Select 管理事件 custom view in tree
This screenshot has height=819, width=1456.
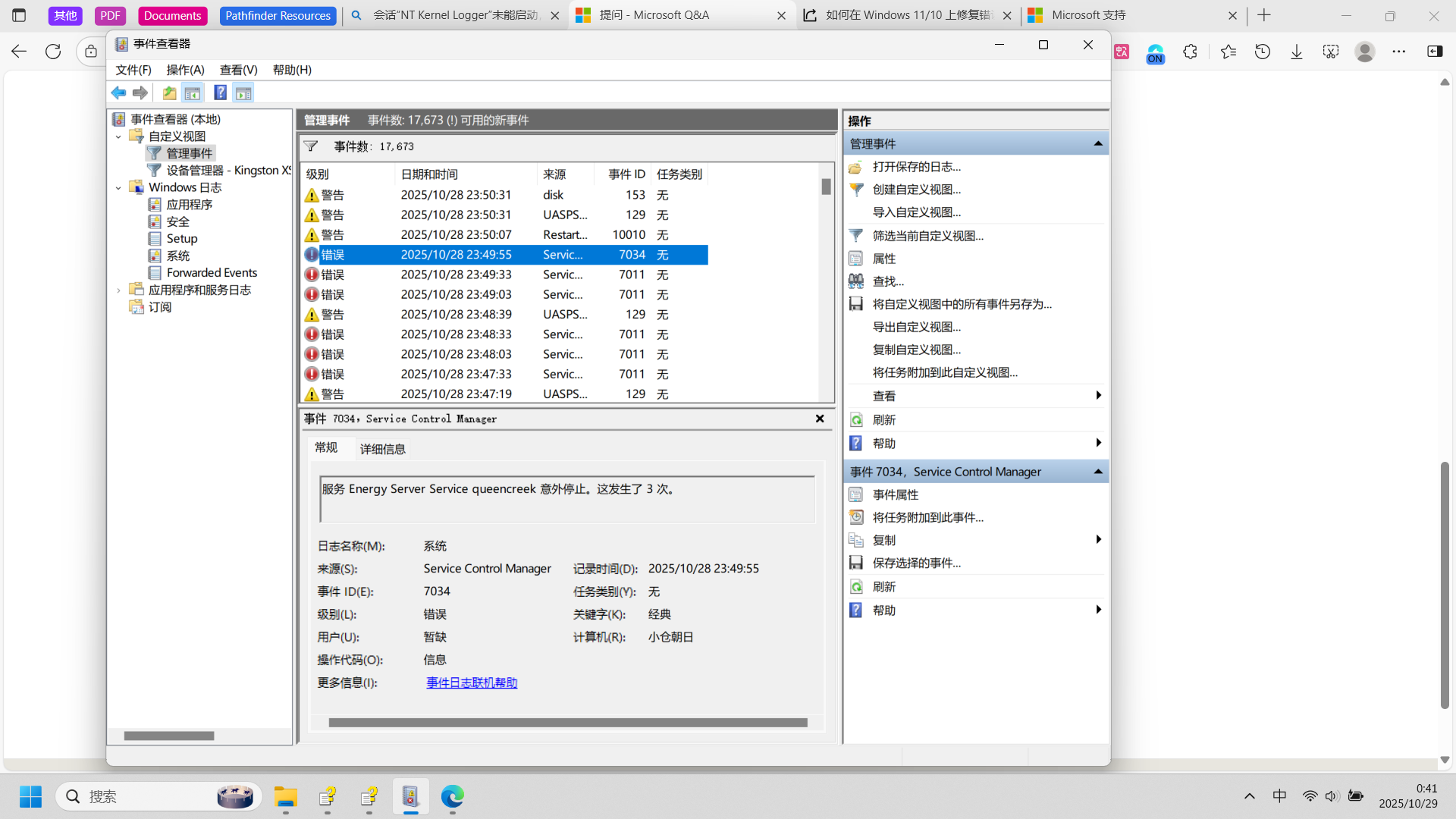pyautogui.click(x=189, y=153)
